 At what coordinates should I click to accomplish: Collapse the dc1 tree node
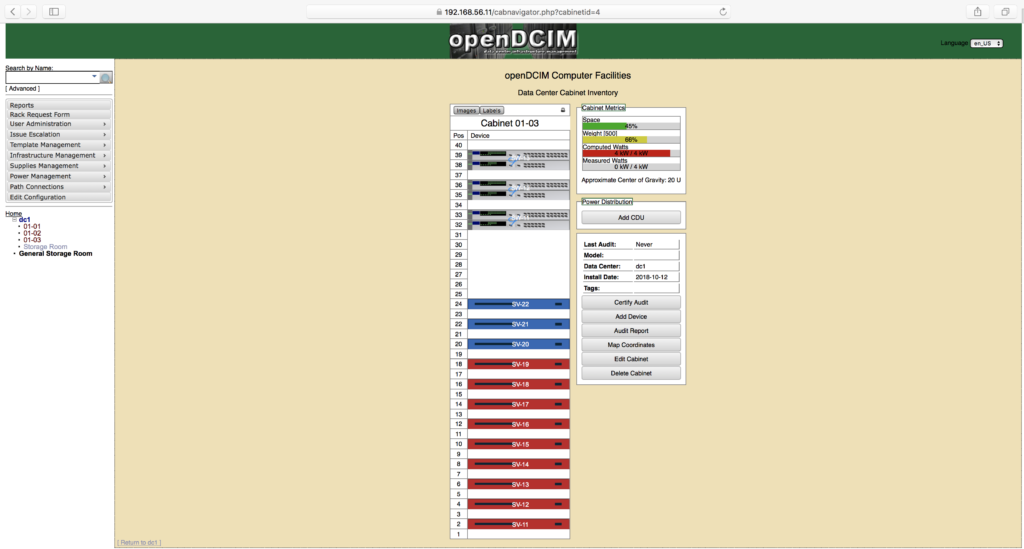pyautogui.click(x=14, y=220)
